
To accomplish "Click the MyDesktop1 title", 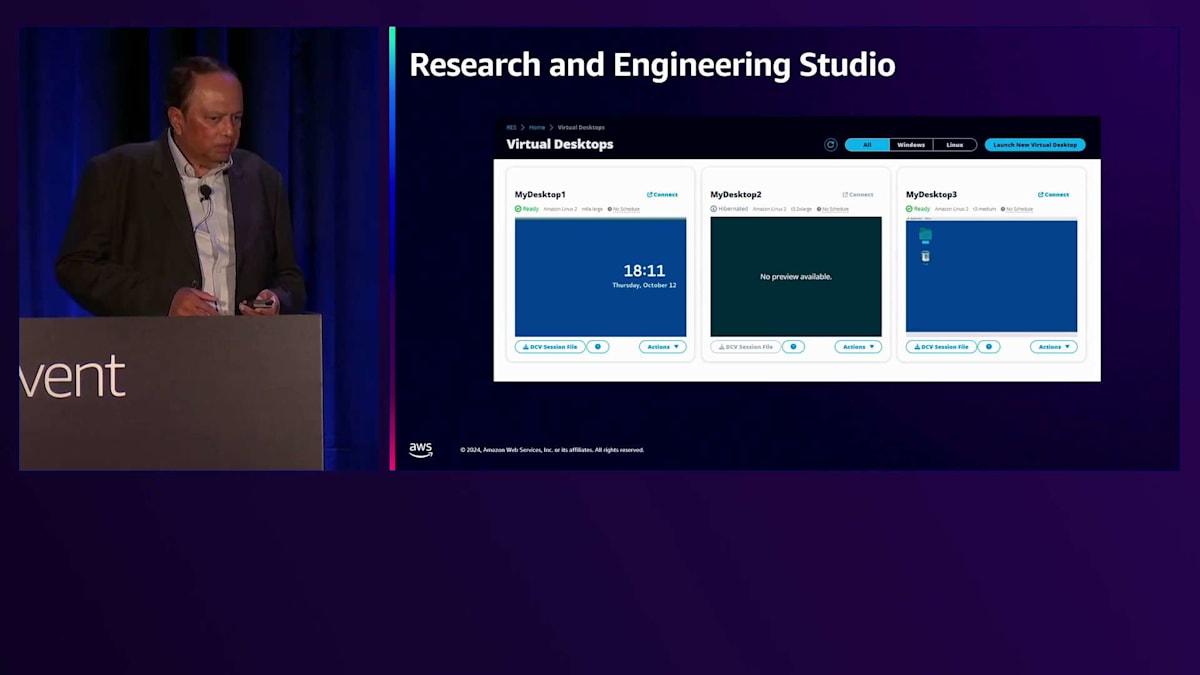I will pyautogui.click(x=540, y=195).
